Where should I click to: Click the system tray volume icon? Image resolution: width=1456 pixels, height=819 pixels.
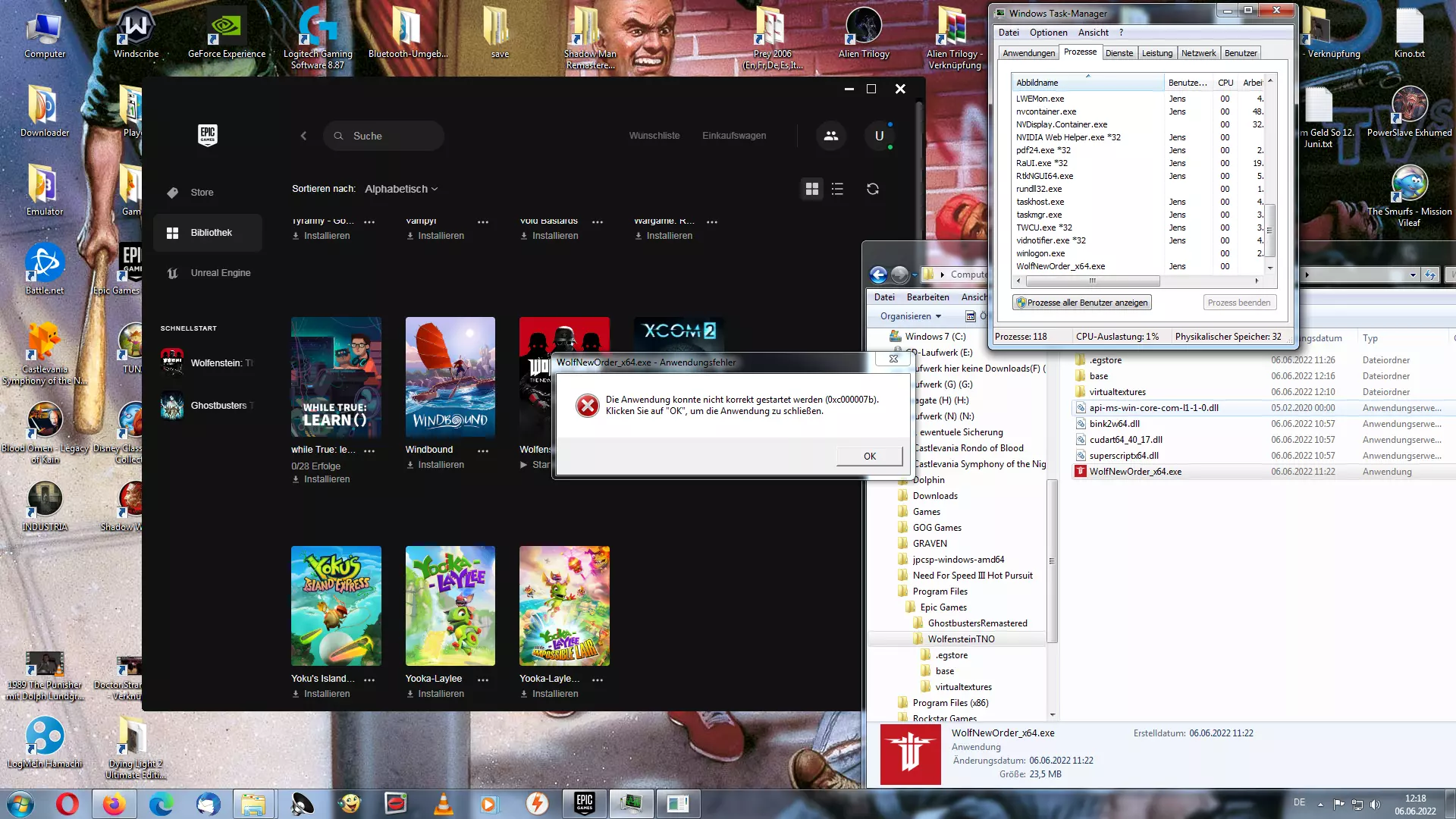pyautogui.click(x=1375, y=804)
